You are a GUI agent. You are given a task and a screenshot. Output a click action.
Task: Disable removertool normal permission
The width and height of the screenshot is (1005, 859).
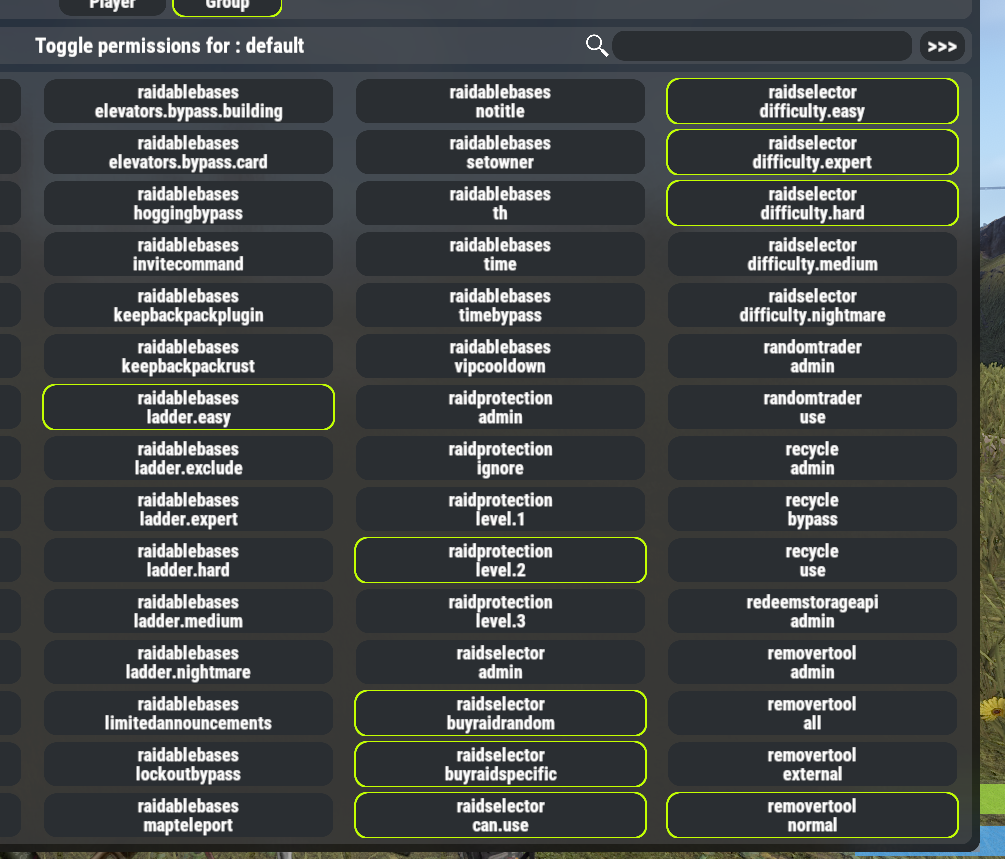click(x=812, y=815)
